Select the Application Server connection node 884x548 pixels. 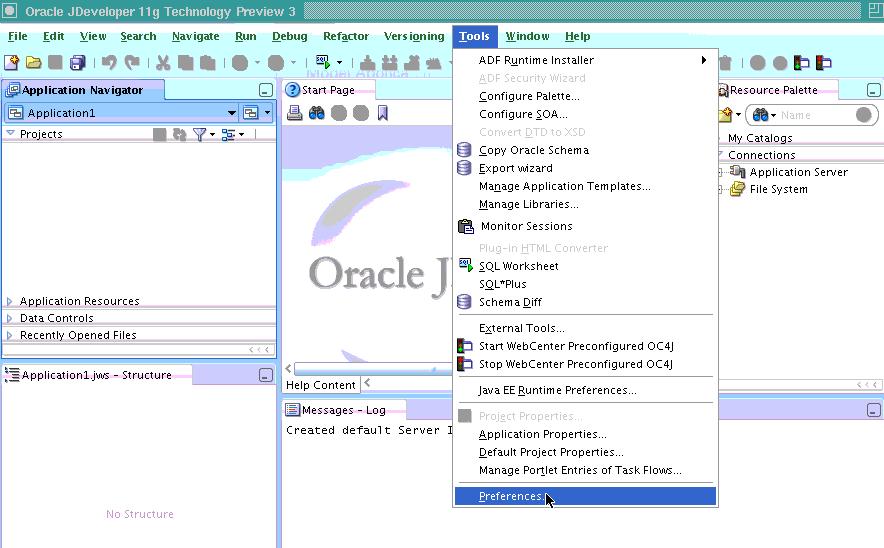pyautogui.click(x=798, y=172)
